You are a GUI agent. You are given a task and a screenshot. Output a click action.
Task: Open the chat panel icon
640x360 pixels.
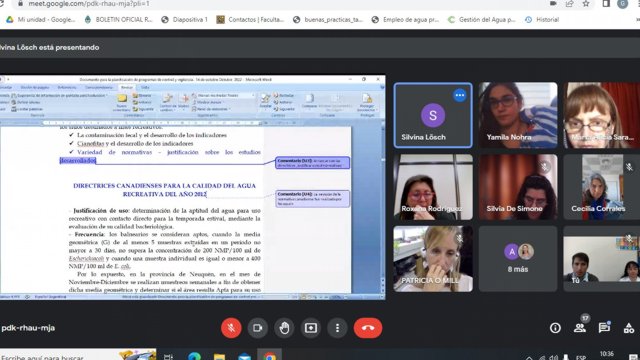[x=604, y=328]
